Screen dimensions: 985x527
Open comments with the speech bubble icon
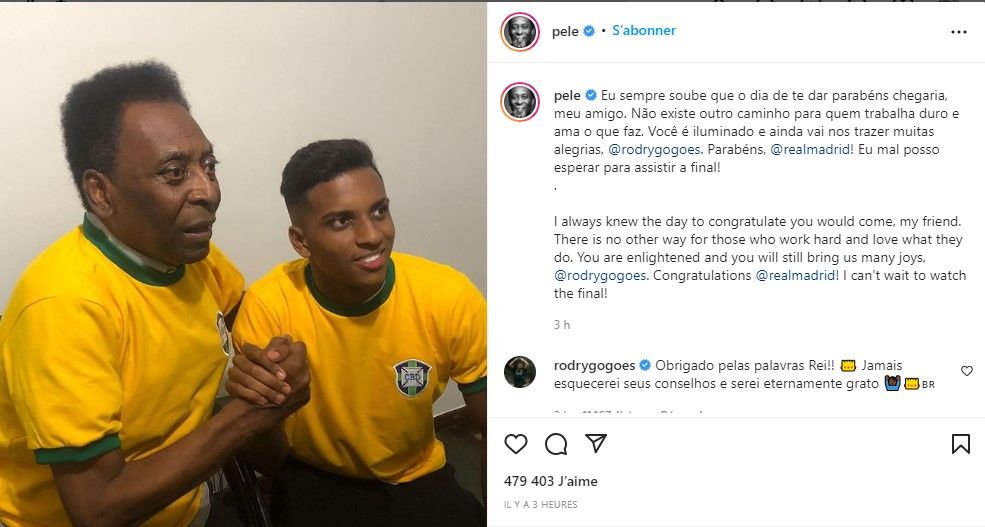556,444
